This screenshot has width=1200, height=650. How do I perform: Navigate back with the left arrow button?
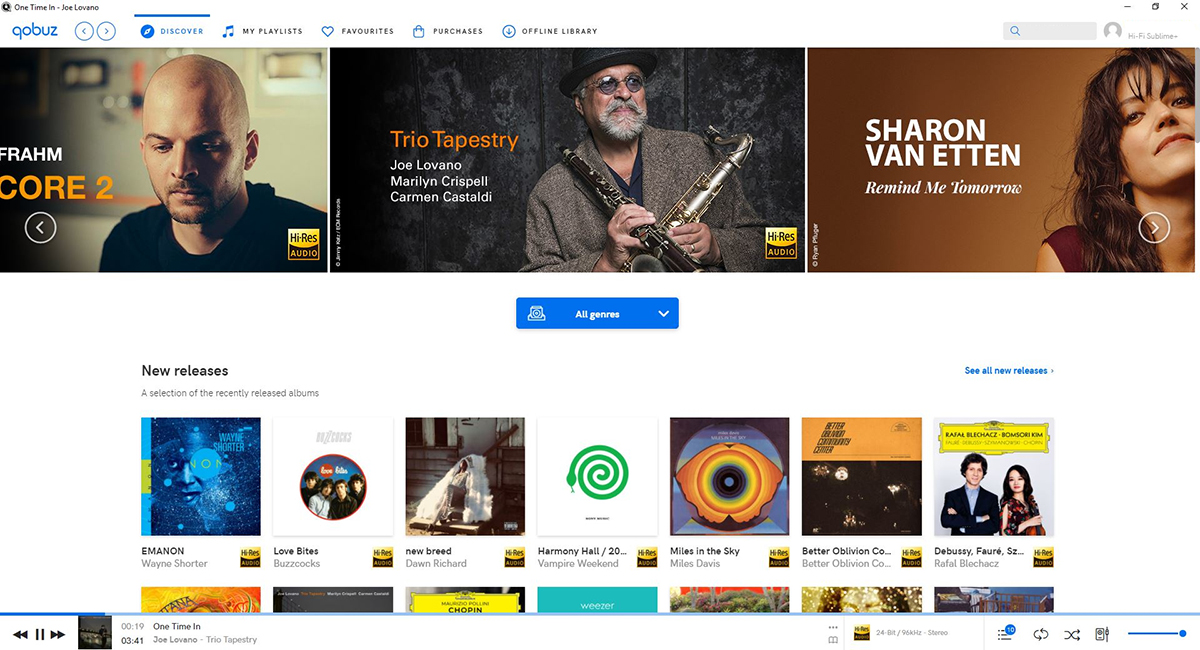tap(84, 31)
